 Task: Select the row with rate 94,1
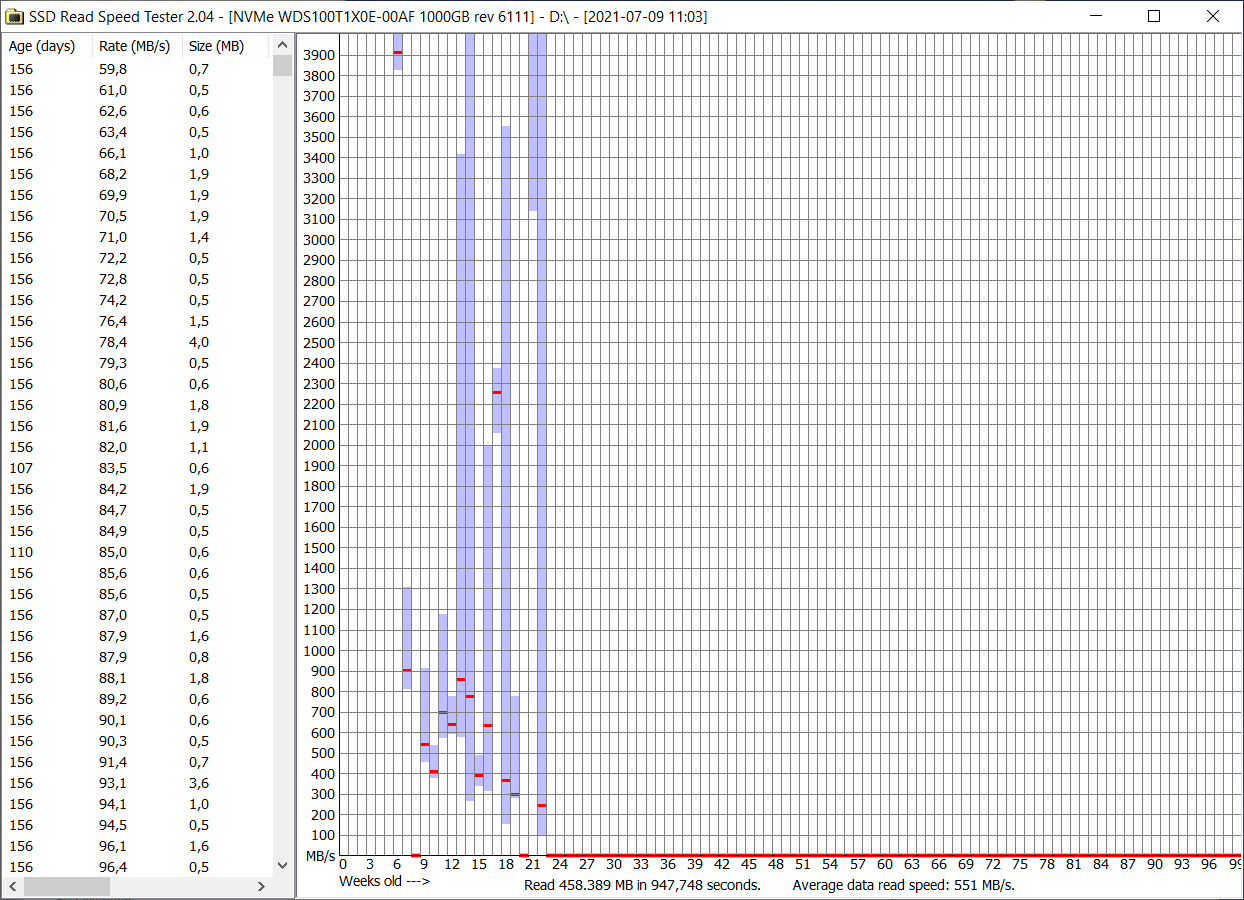point(137,804)
